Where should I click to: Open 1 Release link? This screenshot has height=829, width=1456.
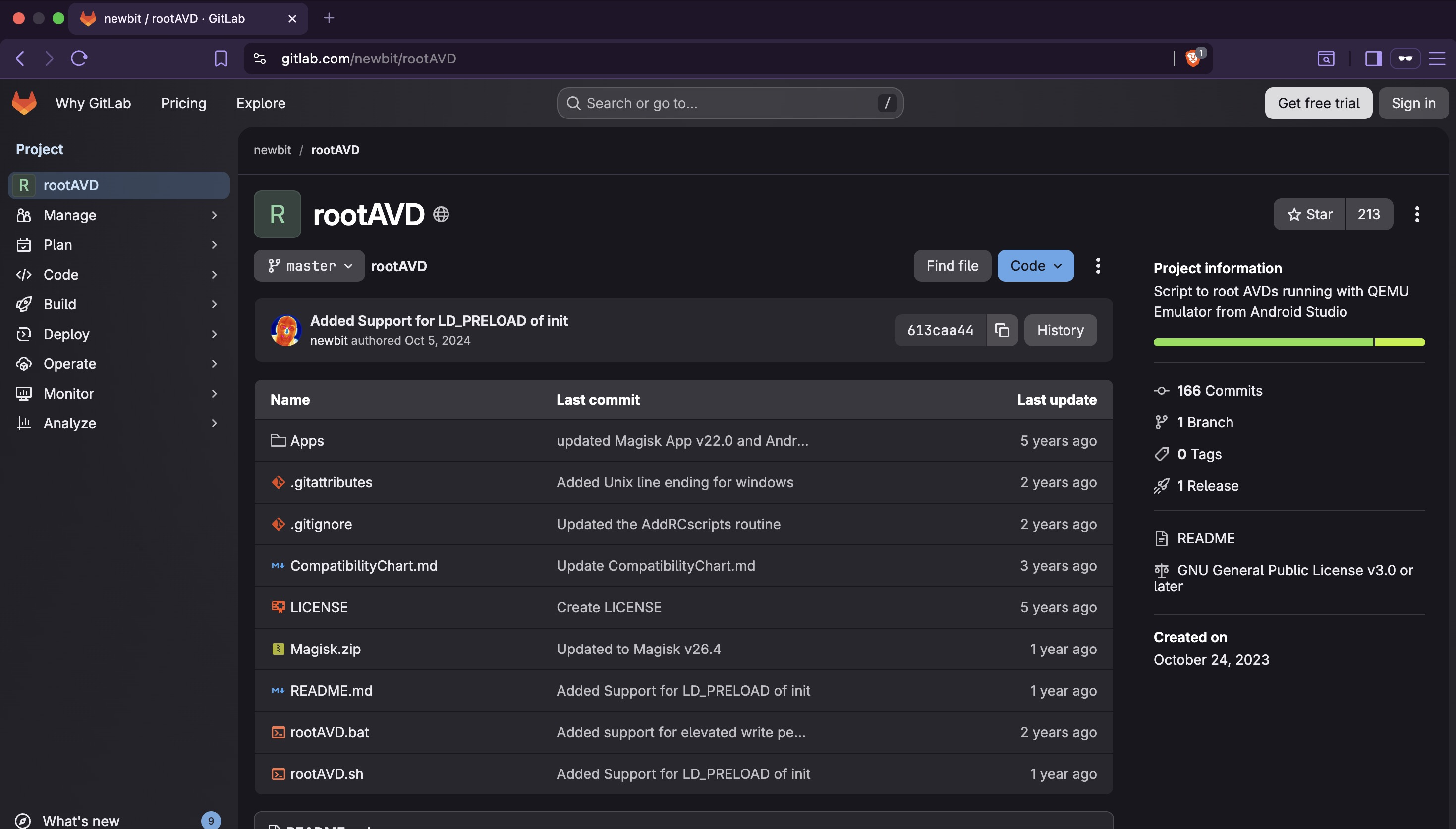point(1207,486)
